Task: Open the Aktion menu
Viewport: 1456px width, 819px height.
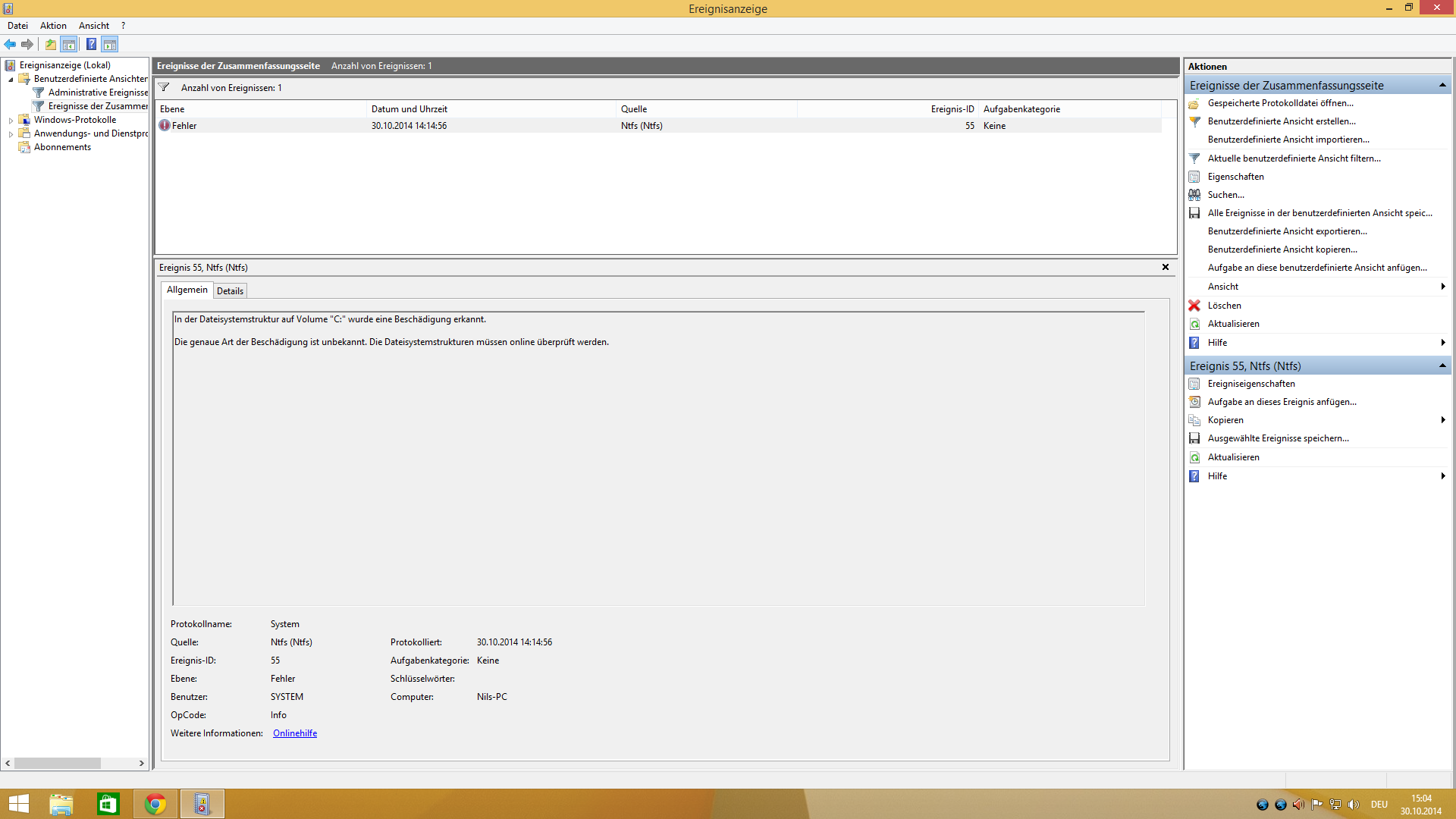Action: tap(53, 26)
